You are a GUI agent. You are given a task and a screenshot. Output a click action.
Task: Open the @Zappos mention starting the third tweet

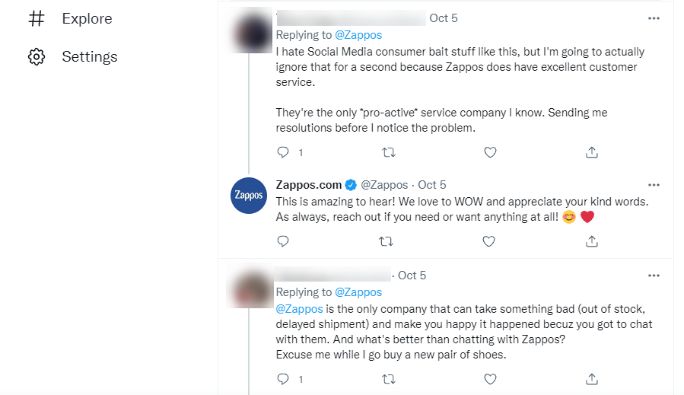coord(299,309)
